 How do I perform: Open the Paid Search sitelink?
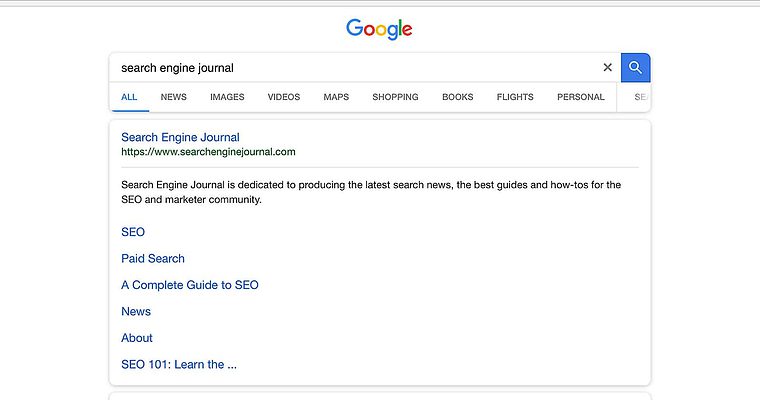coord(153,258)
